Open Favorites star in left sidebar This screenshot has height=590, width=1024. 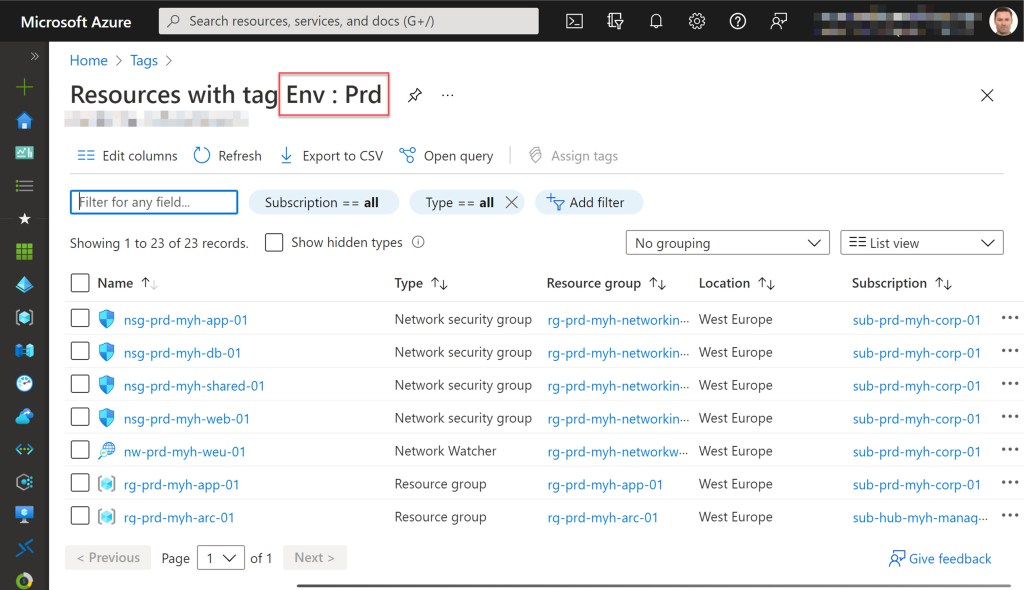[x=24, y=218]
